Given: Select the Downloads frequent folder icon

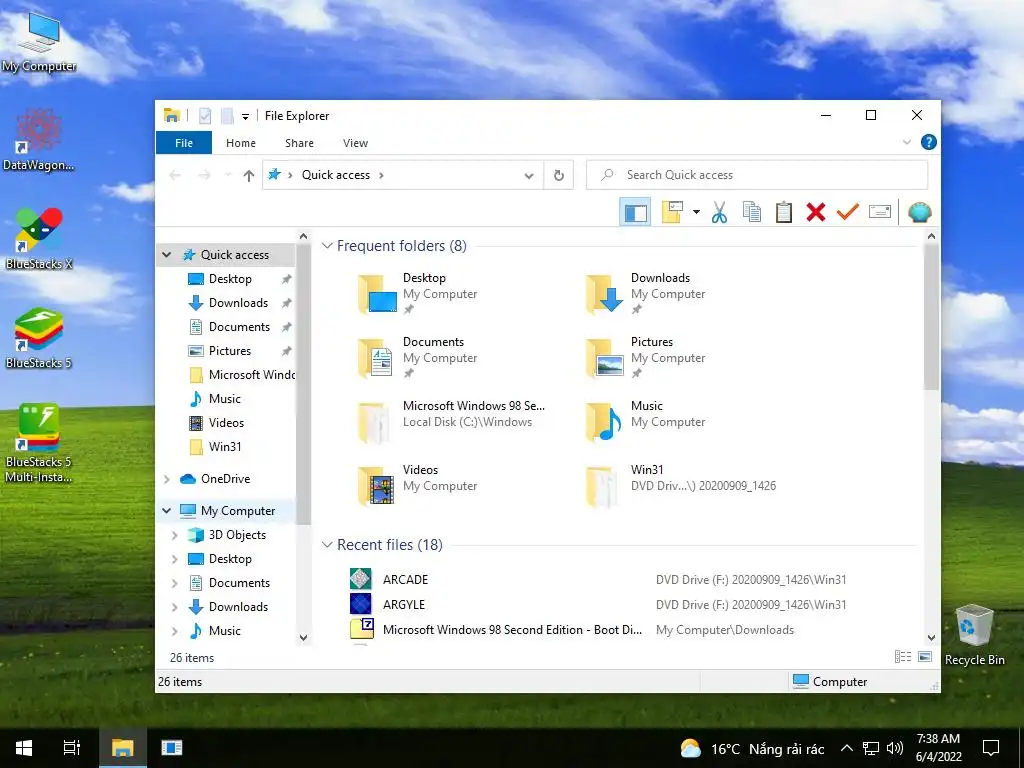Looking at the screenshot, I should (x=605, y=294).
